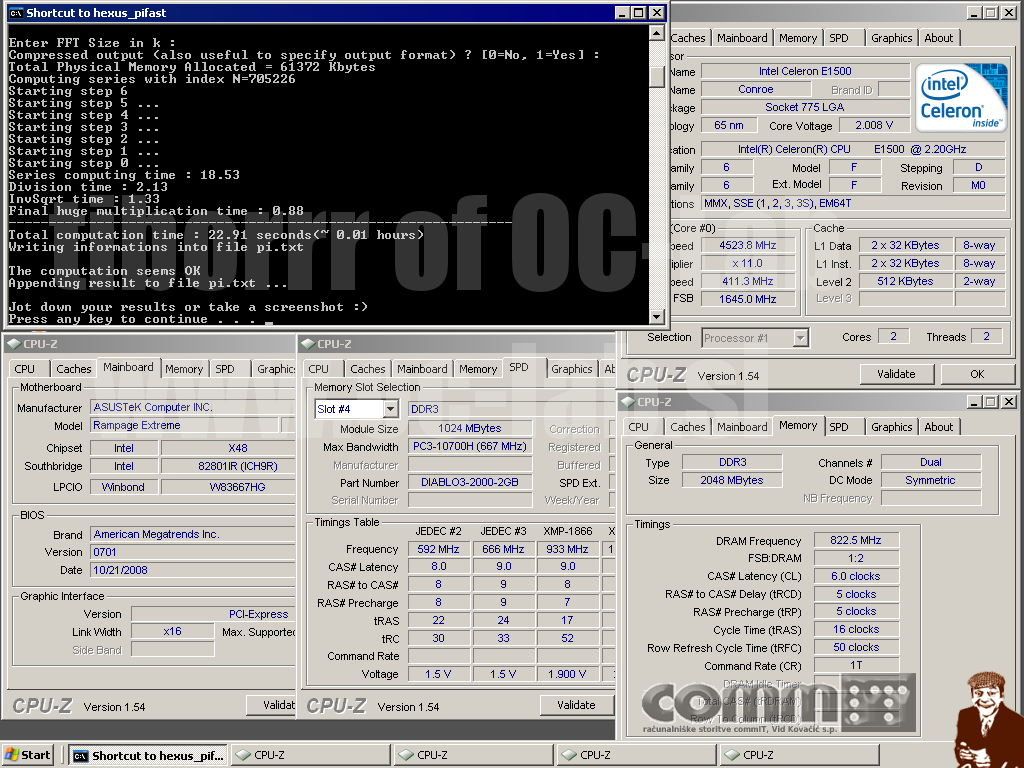The height and width of the screenshot is (768, 1024).
Task: Switch to CPU tab in Memory window
Action: coord(639,427)
